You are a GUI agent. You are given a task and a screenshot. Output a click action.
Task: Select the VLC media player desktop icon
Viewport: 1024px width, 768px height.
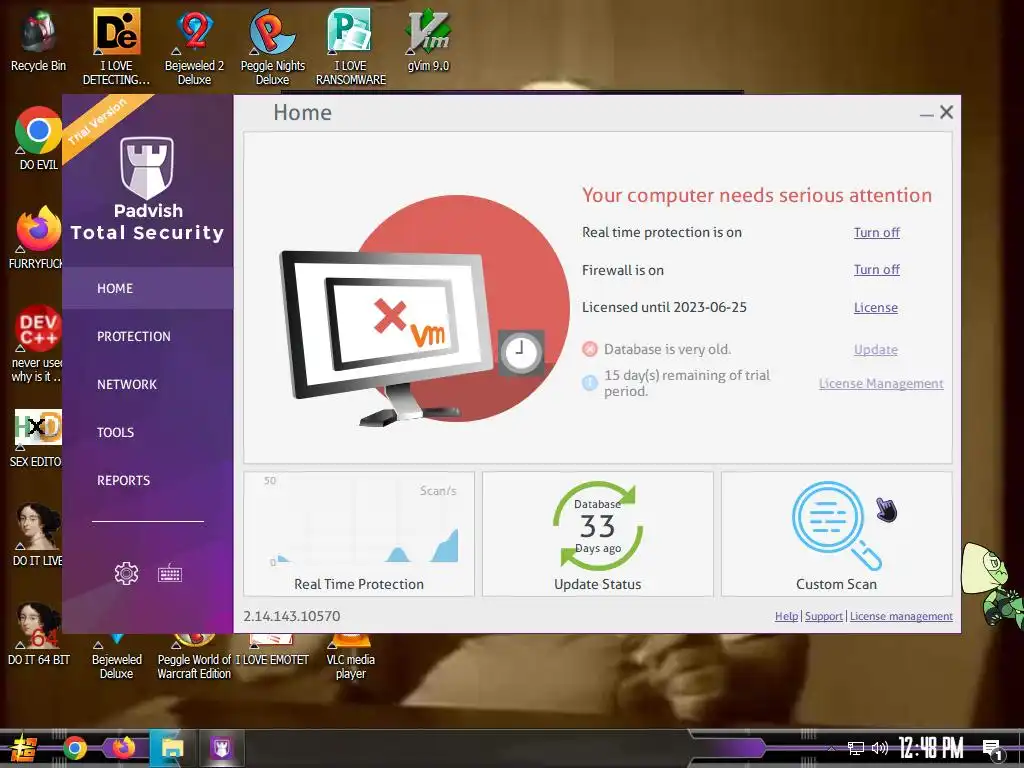[351, 657]
